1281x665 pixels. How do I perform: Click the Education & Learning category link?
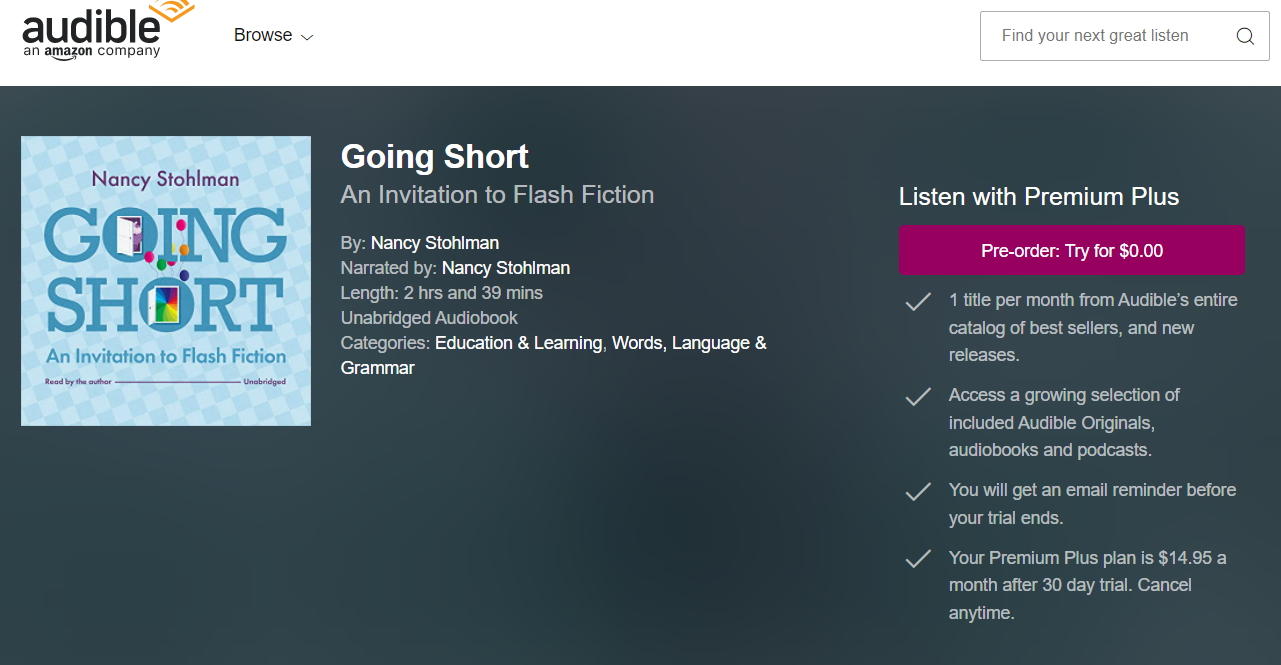[x=518, y=342]
